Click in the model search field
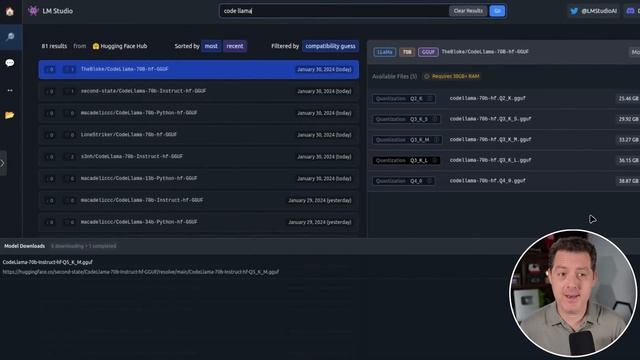This screenshot has width=640, height=360. point(335,11)
